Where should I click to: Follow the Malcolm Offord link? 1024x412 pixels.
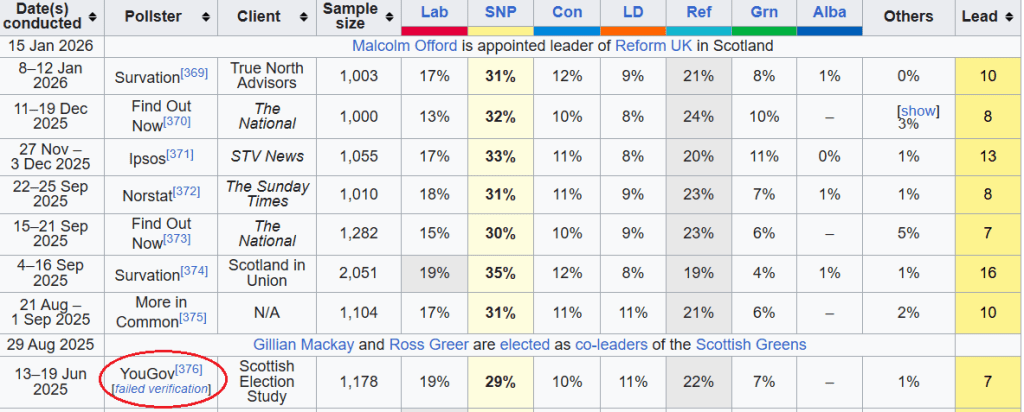click(404, 46)
